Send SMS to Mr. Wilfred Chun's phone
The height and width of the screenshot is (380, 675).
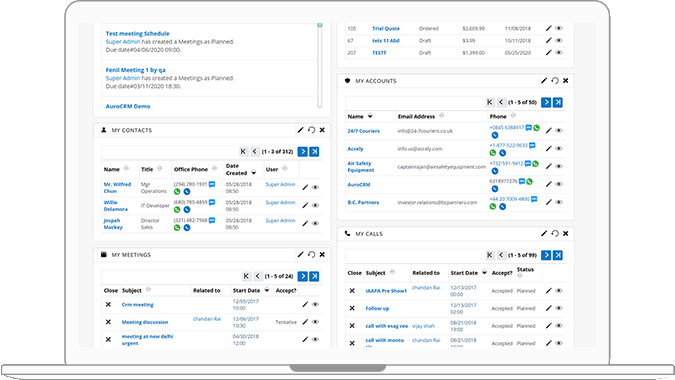pos(212,184)
